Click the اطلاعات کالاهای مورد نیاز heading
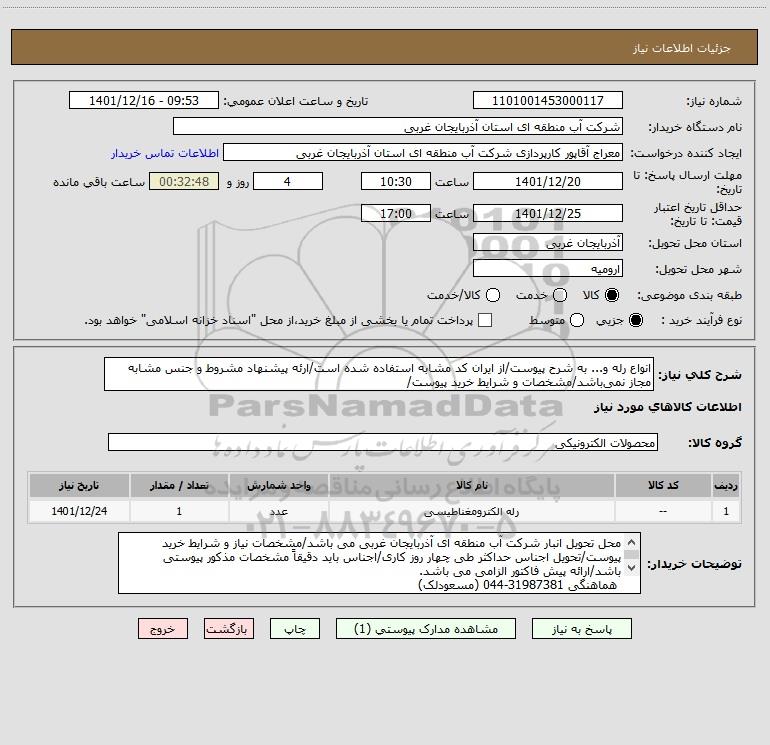The height and width of the screenshot is (745, 770). pyautogui.click(x=668, y=408)
